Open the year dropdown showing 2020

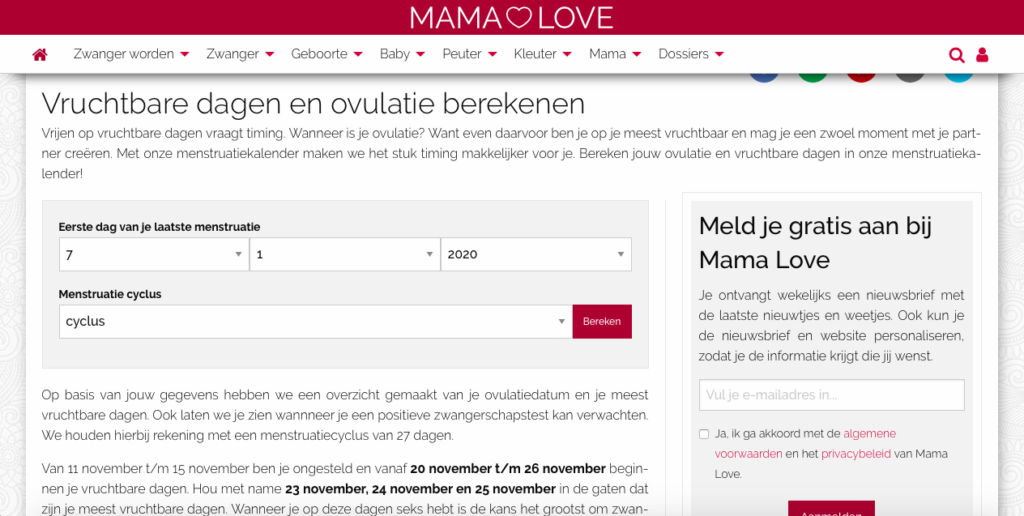pyautogui.click(x=536, y=254)
